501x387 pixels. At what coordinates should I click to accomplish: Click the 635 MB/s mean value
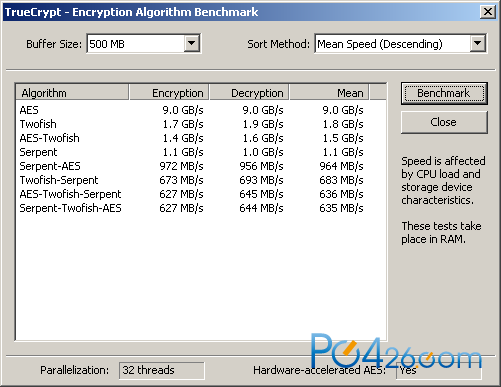(341, 208)
